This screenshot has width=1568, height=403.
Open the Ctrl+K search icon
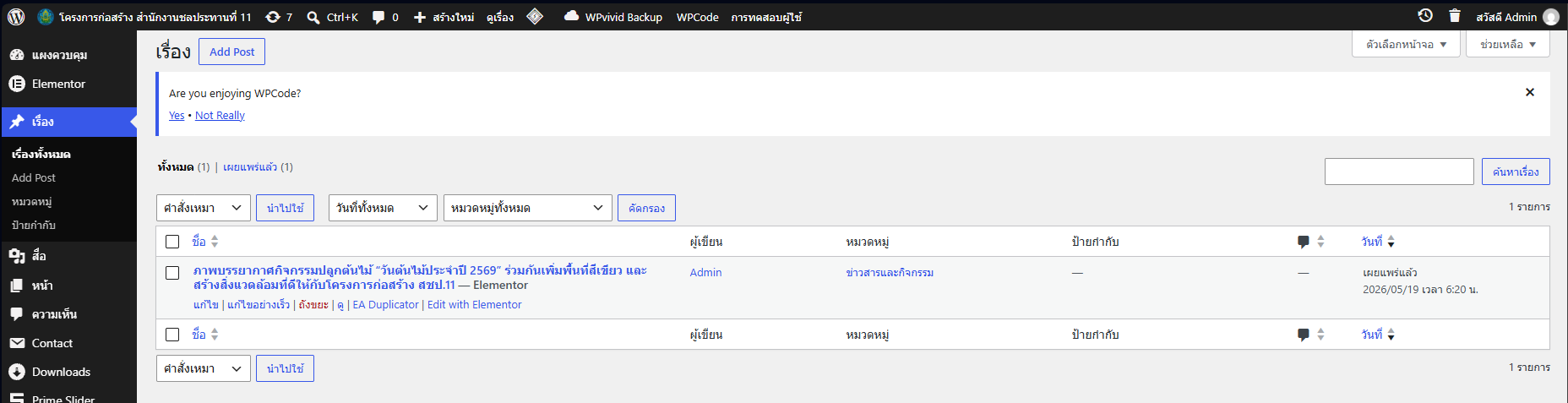pos(313,17)
